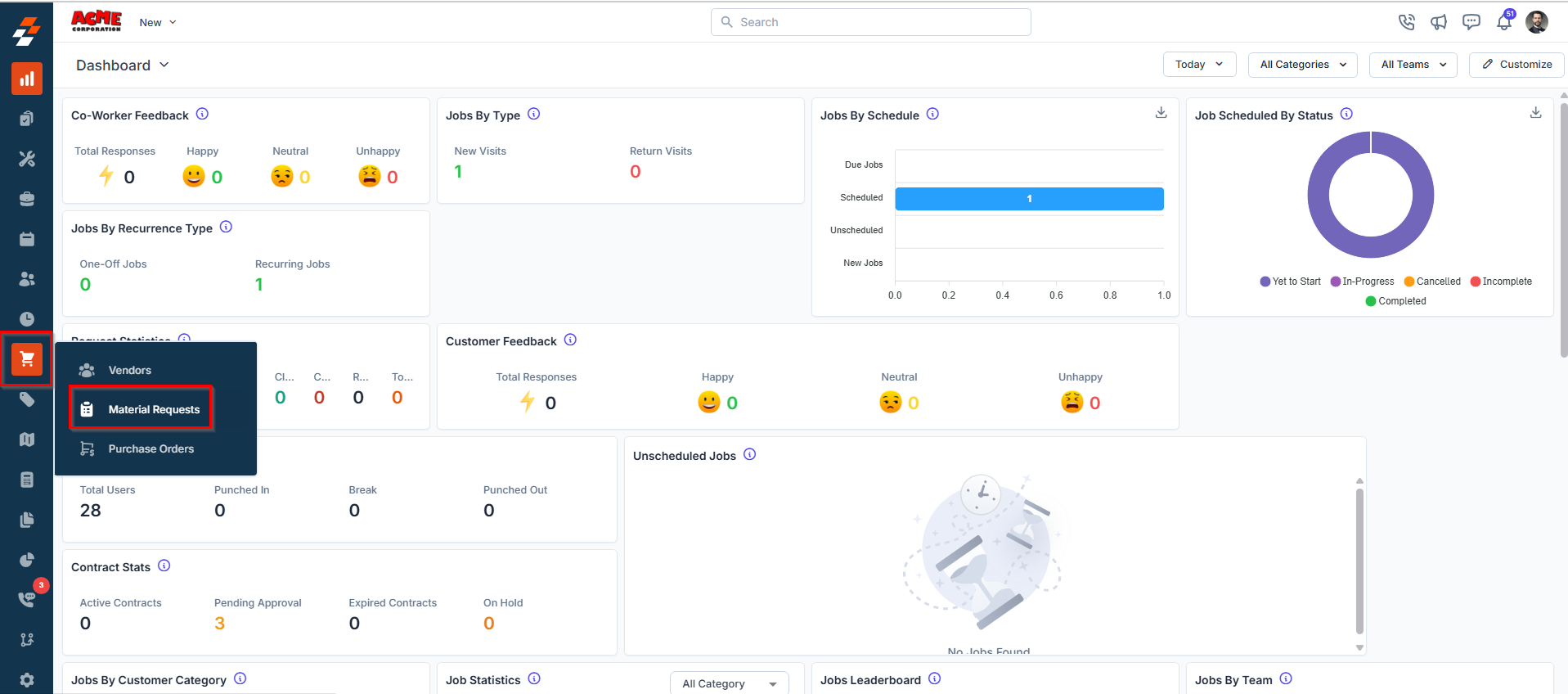Toggle Yet to Start legend item

point(1290,282)
